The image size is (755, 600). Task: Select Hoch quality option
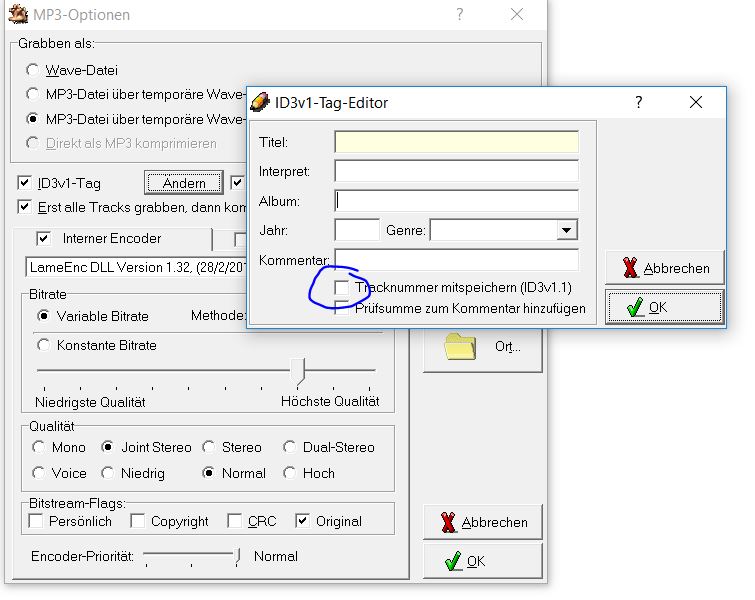coord(289,473)
